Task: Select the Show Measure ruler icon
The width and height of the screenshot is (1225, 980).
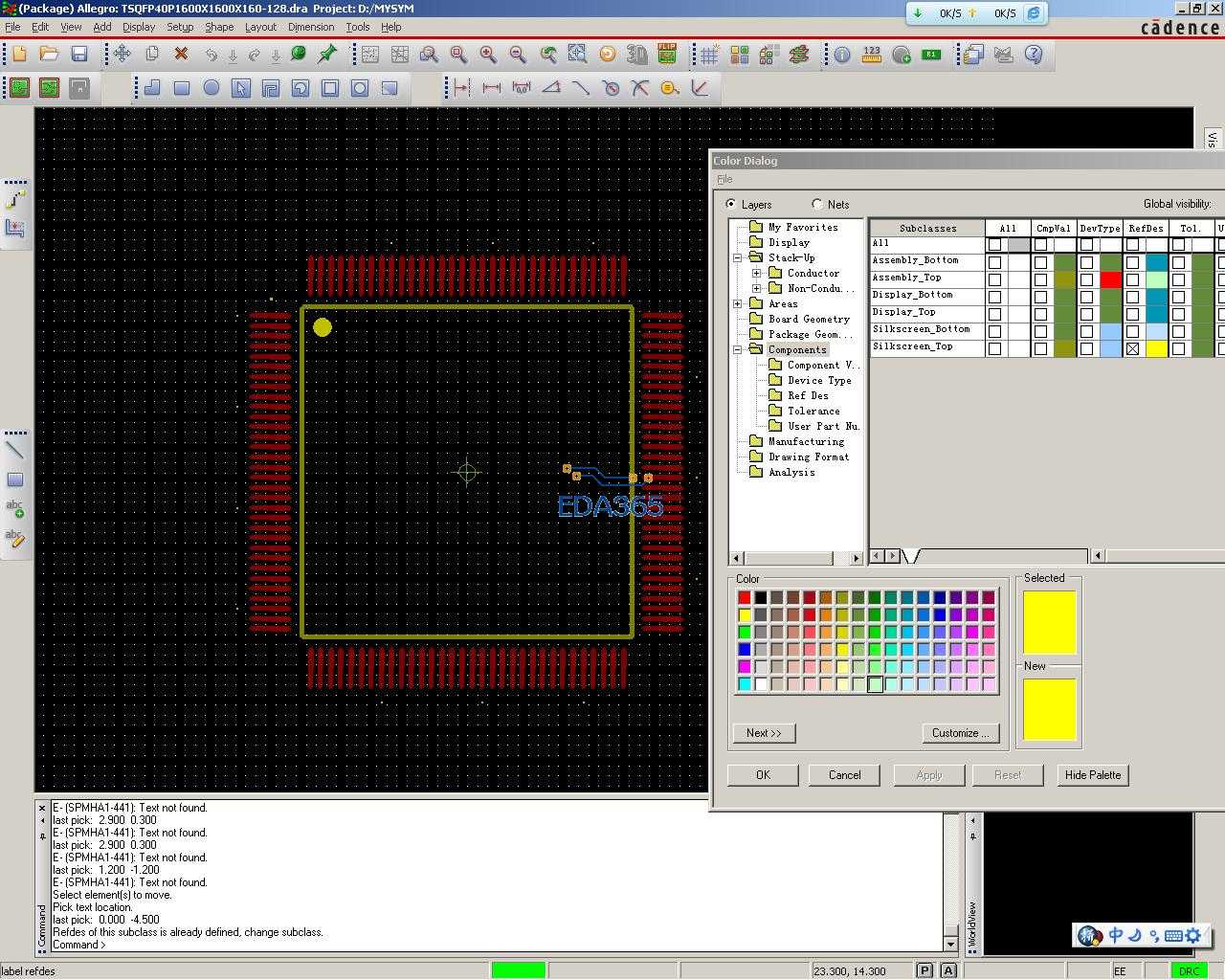Action: (x=872, y=55)
